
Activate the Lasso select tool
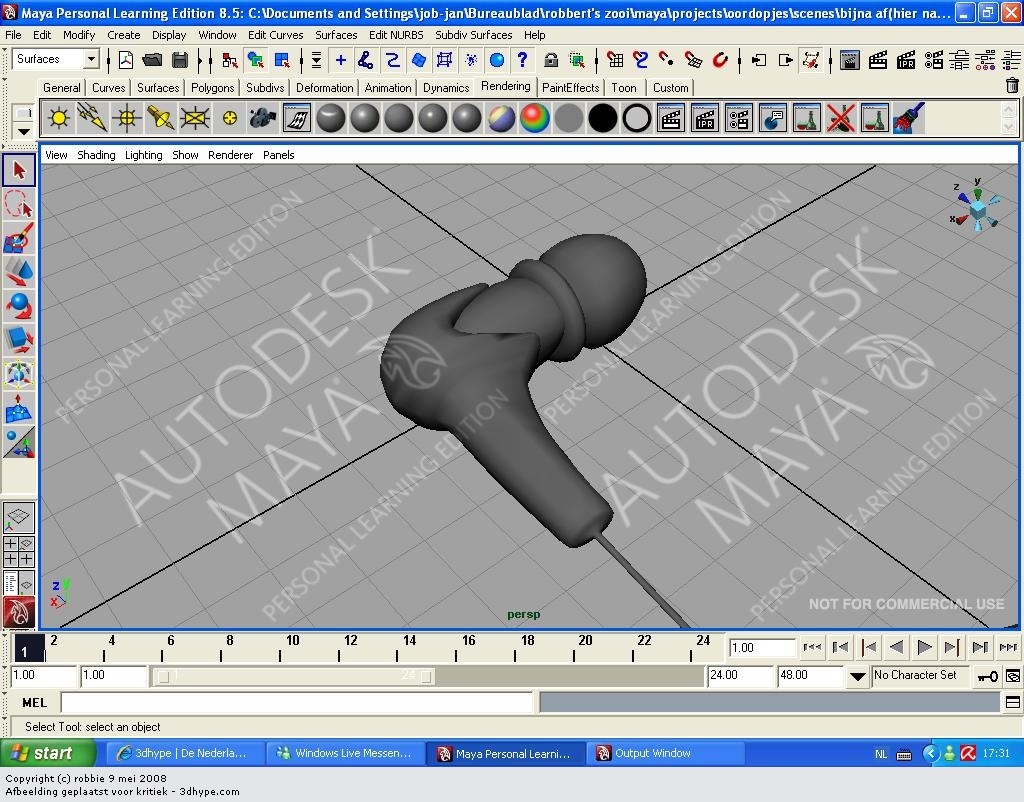click(19, 204)
